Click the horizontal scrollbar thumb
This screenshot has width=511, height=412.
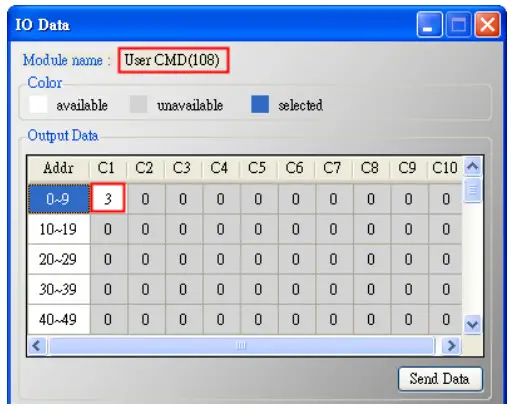point(242,346)
